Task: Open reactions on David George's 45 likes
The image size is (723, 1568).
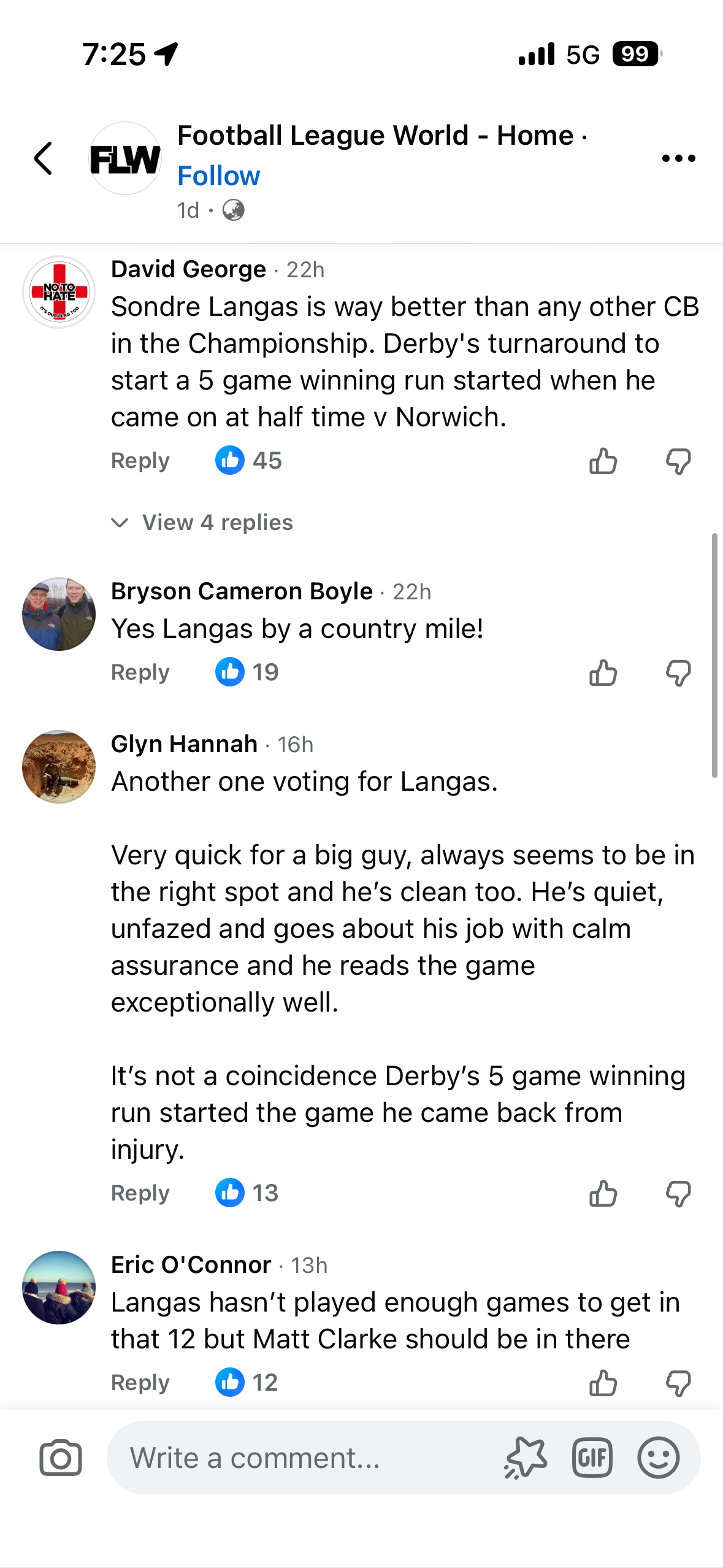Action: [x=248, y=460]
